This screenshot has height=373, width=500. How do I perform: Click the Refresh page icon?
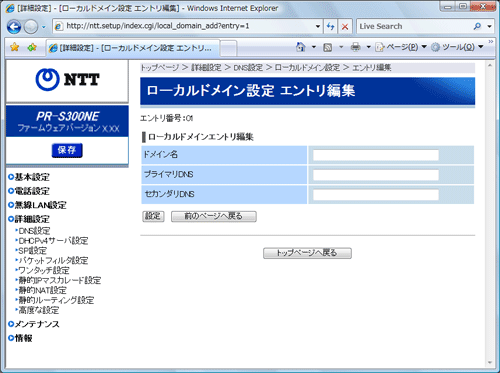330,26
